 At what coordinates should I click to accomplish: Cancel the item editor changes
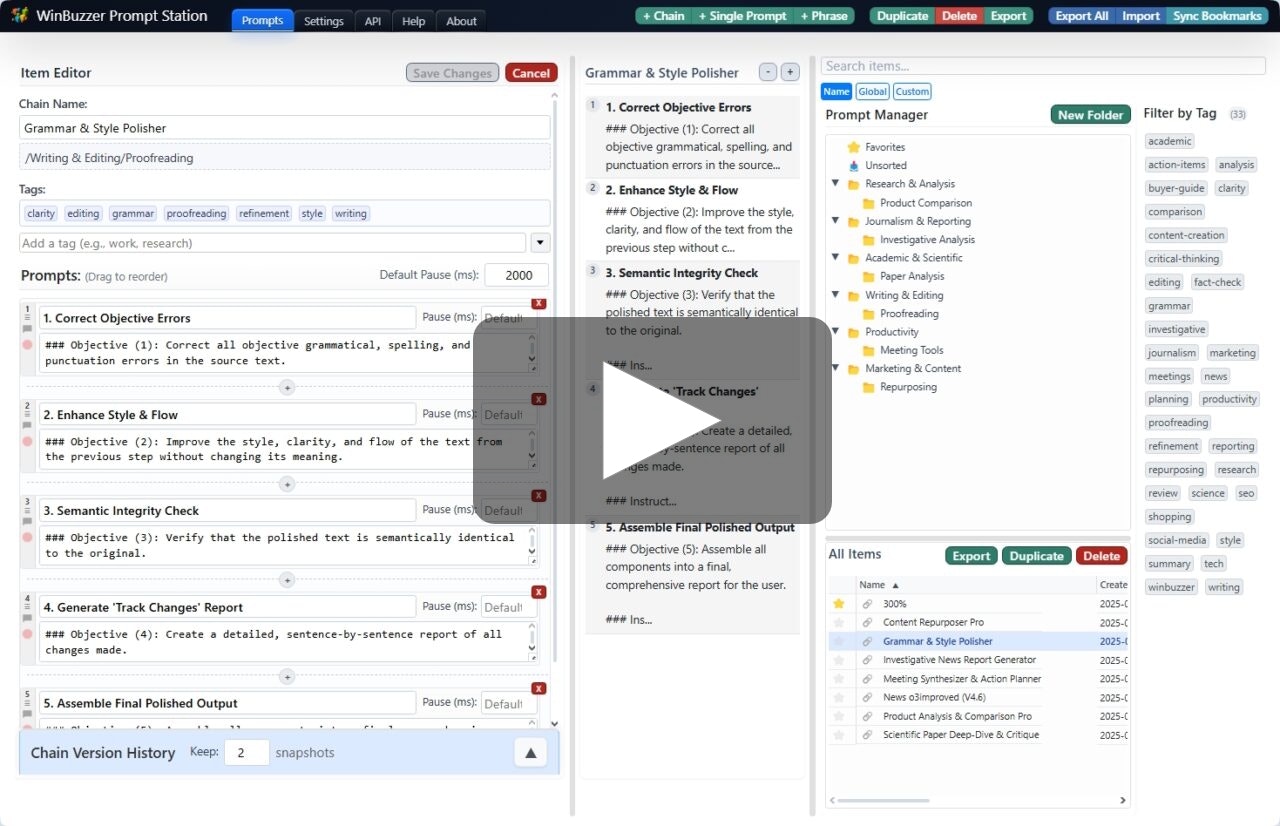(x=531, y=73)
